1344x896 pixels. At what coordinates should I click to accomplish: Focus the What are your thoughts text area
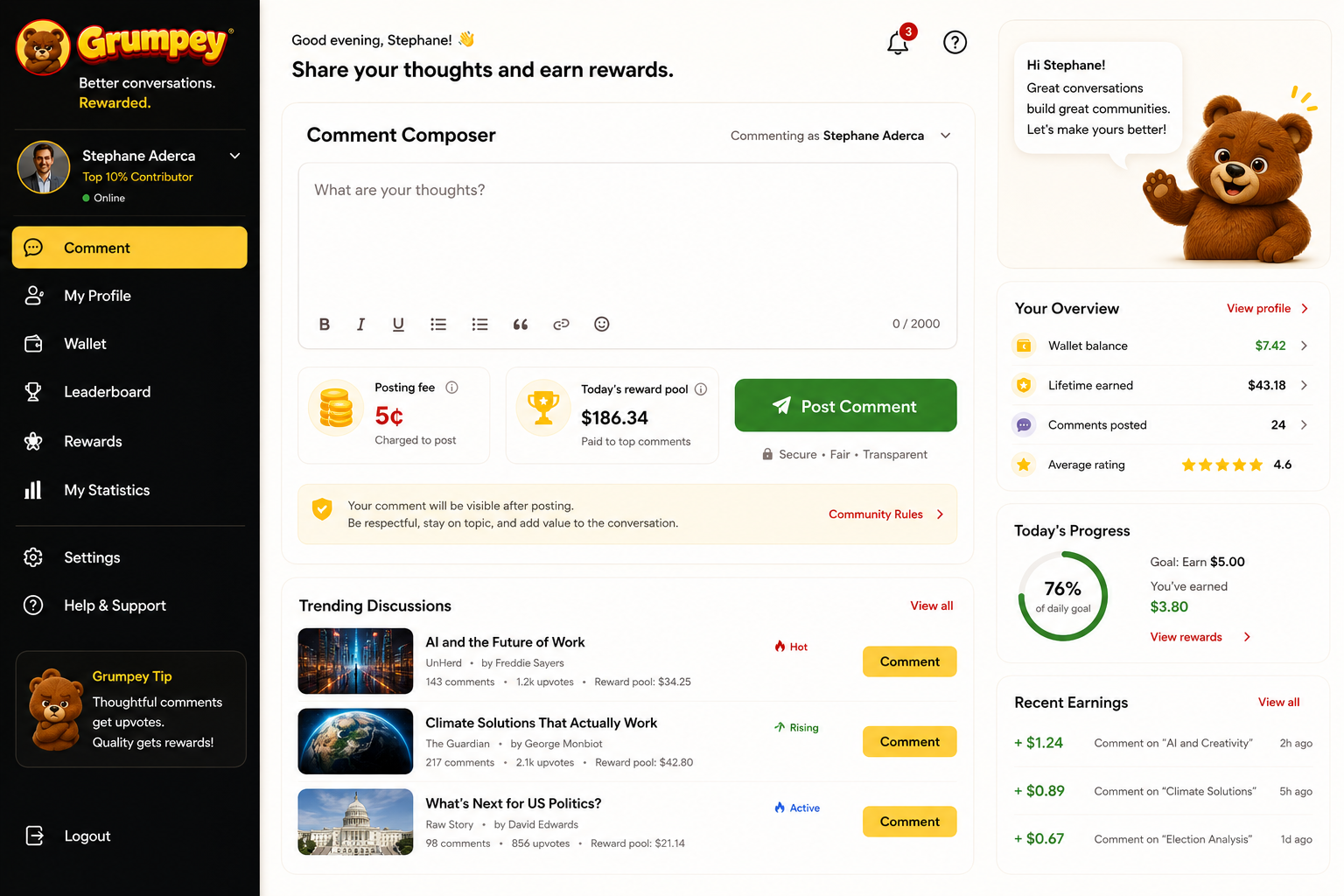(627, 236)
